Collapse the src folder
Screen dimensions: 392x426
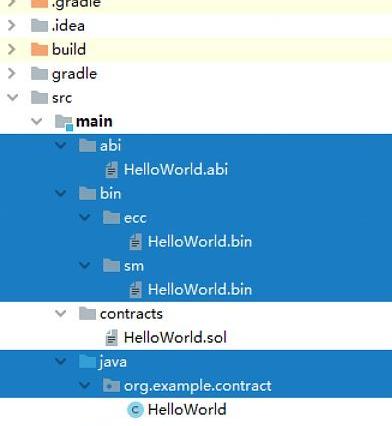coord(12,97)
